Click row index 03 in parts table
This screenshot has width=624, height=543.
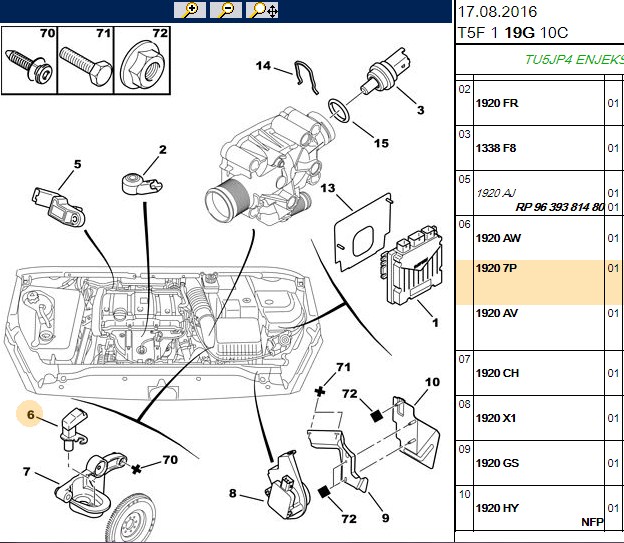click(x=464, y=134)
